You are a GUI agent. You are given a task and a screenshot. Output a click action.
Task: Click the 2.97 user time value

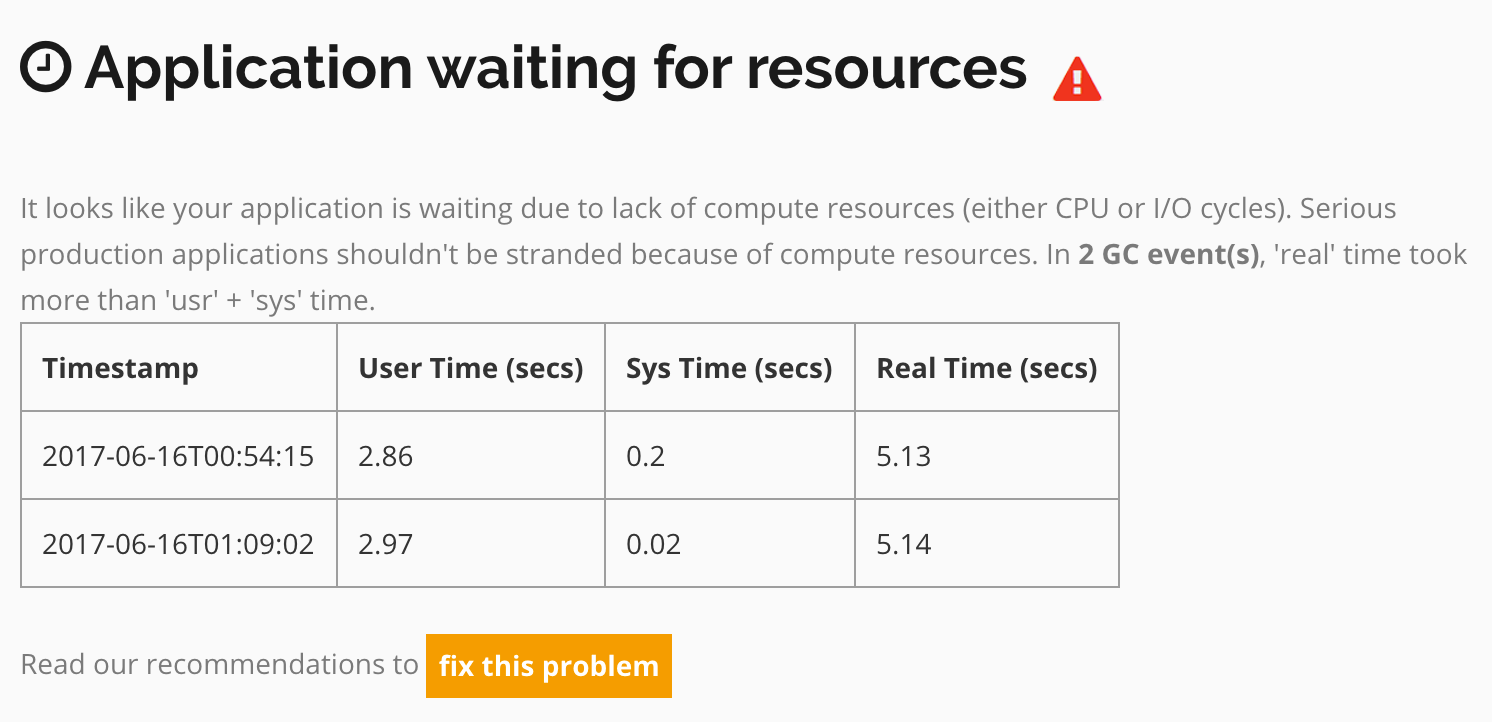point(386,545)
